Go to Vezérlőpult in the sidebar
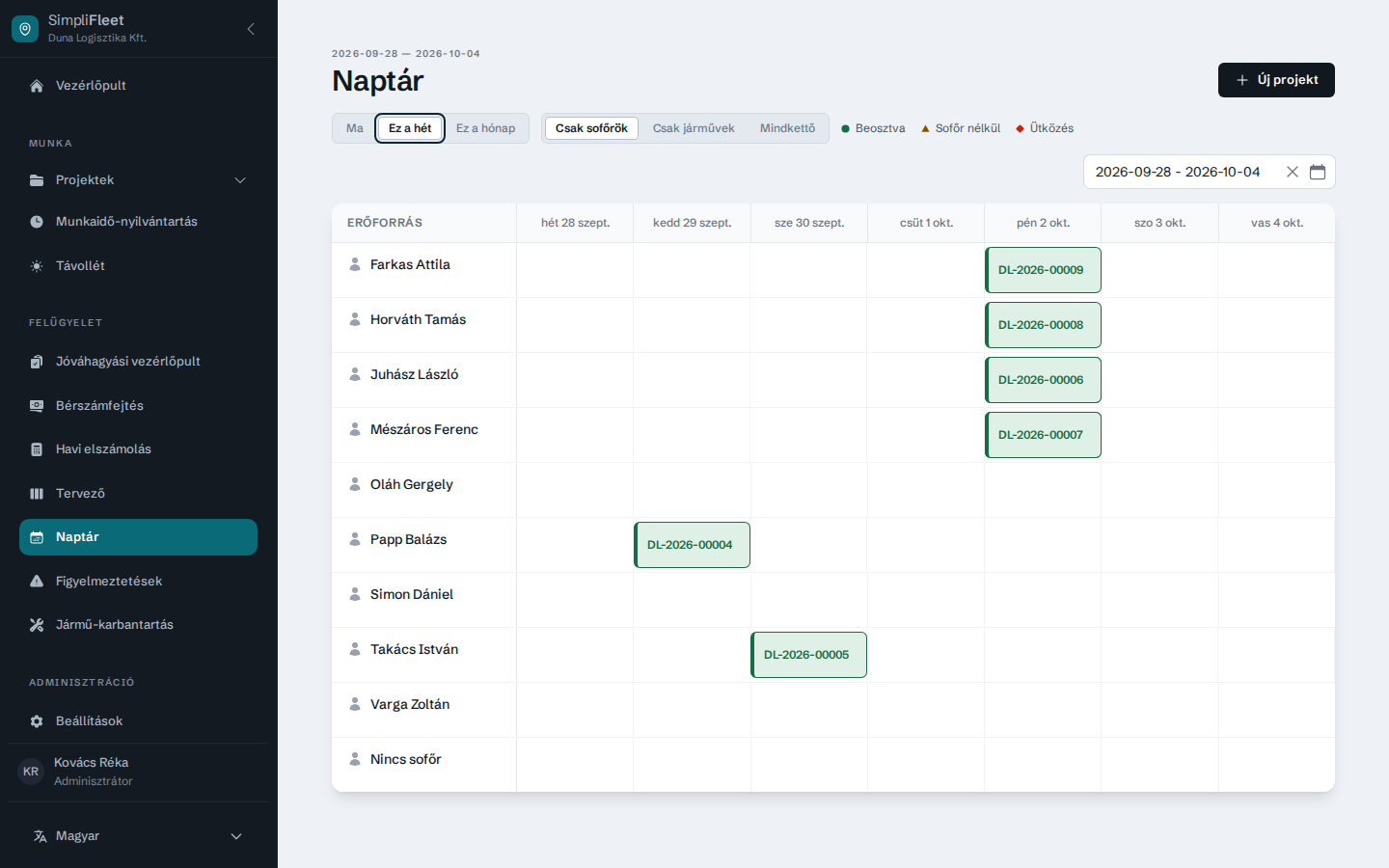 [x=138, y=86]
